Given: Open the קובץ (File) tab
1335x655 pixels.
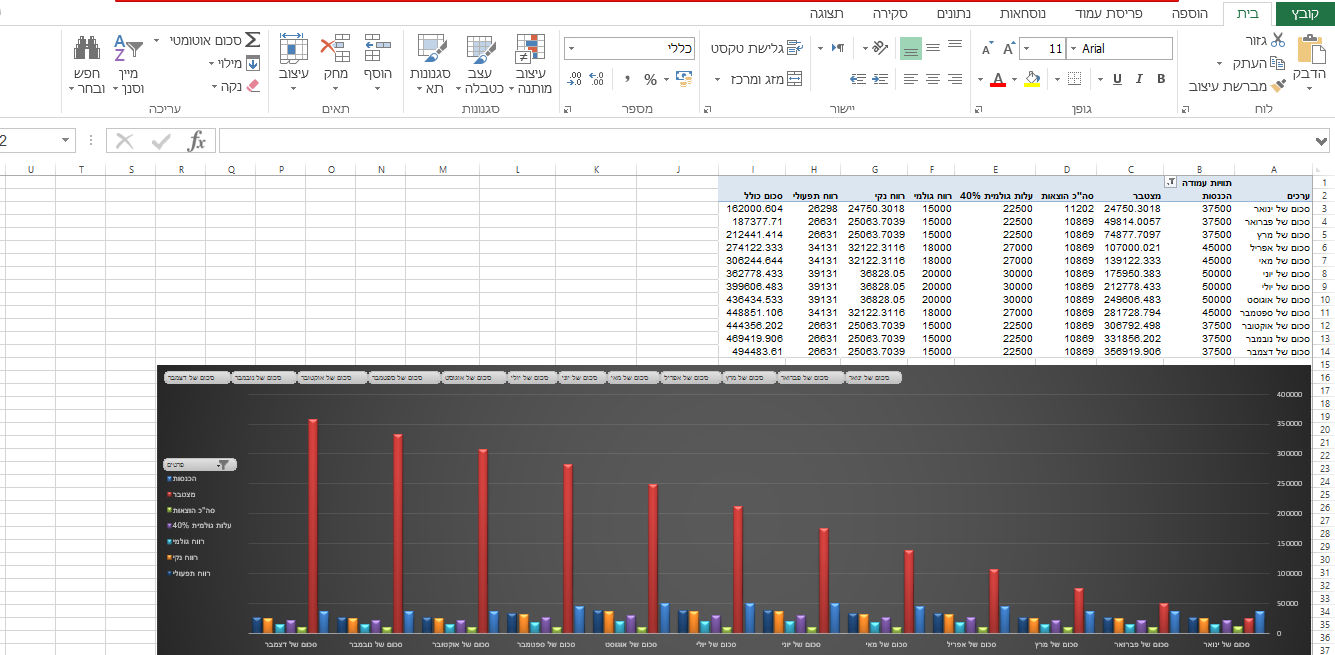Looking at the screenshot, I should point(1305,13).
